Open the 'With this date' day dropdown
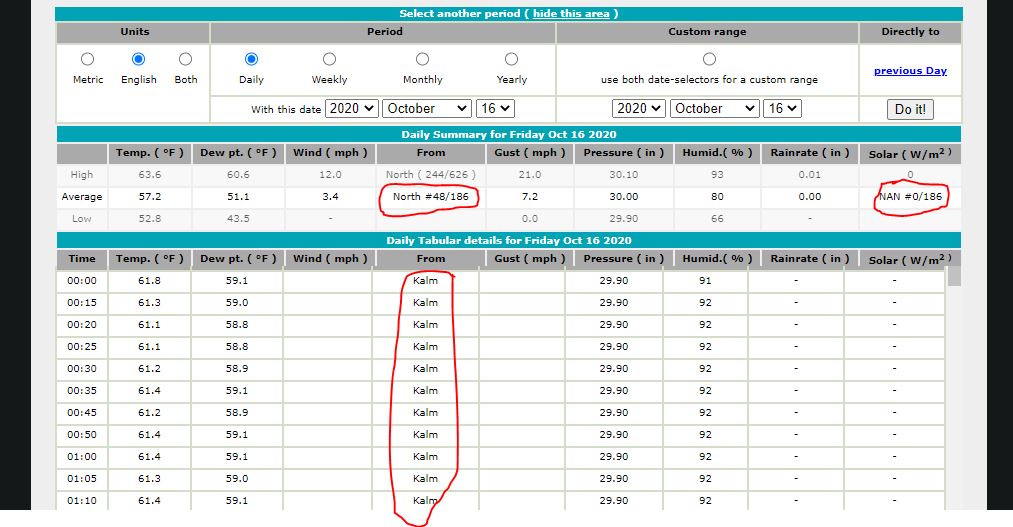1013x527 pixels. pyautogui.click(x=496, y=108)
